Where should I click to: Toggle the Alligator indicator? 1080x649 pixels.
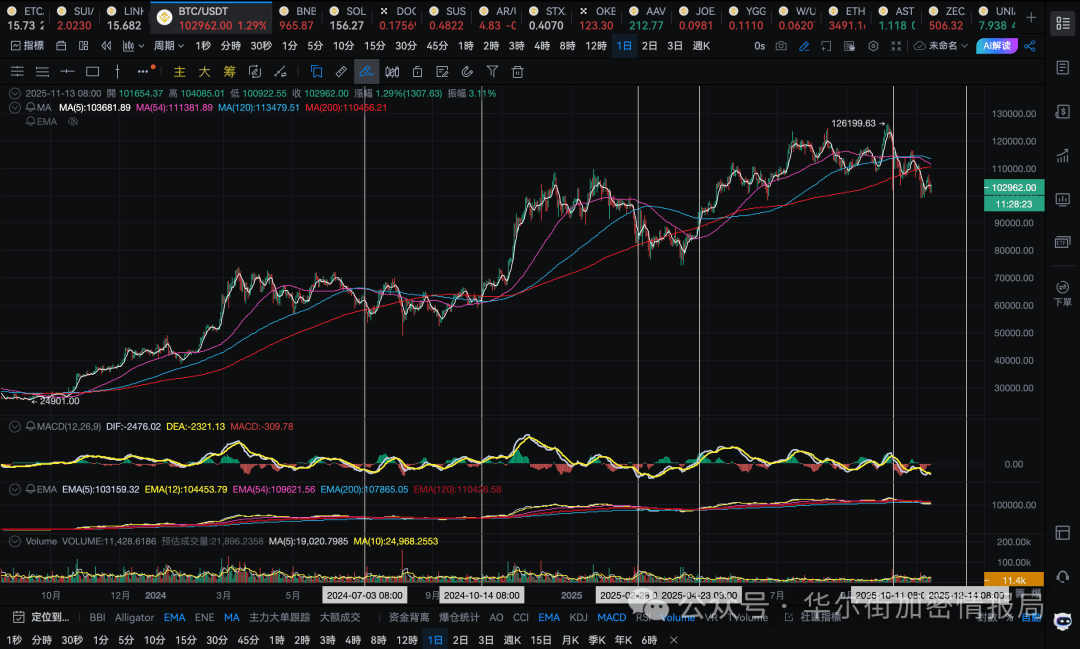tap(135, 617)
